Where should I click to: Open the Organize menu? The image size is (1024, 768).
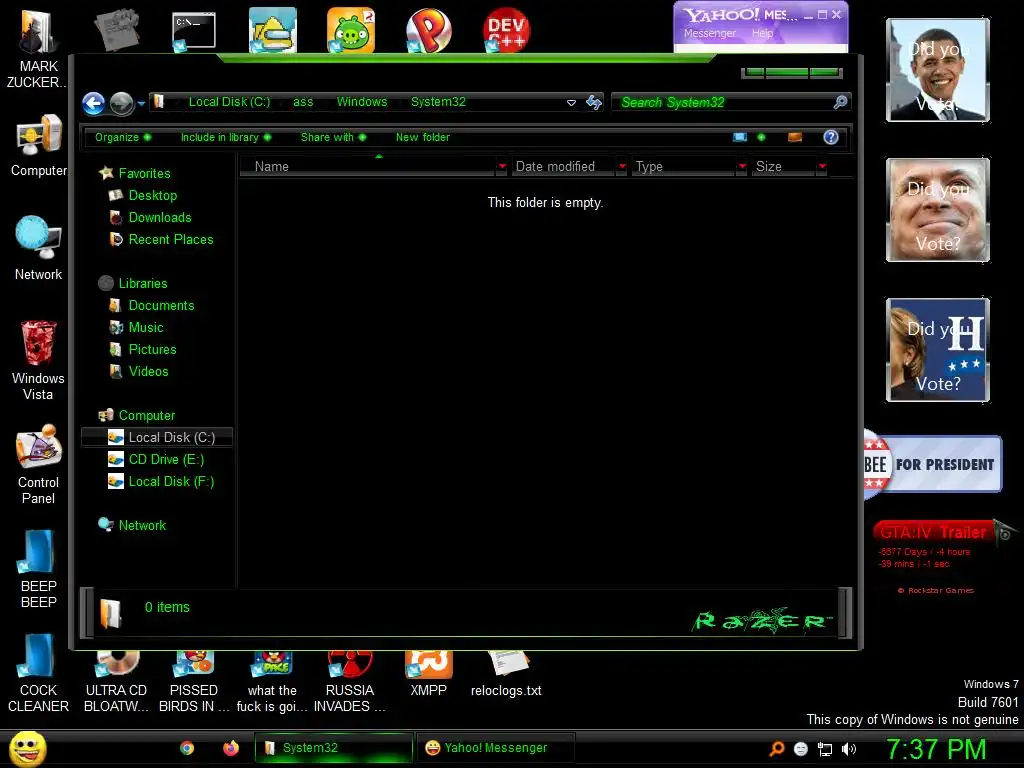[x=123, y=137]
